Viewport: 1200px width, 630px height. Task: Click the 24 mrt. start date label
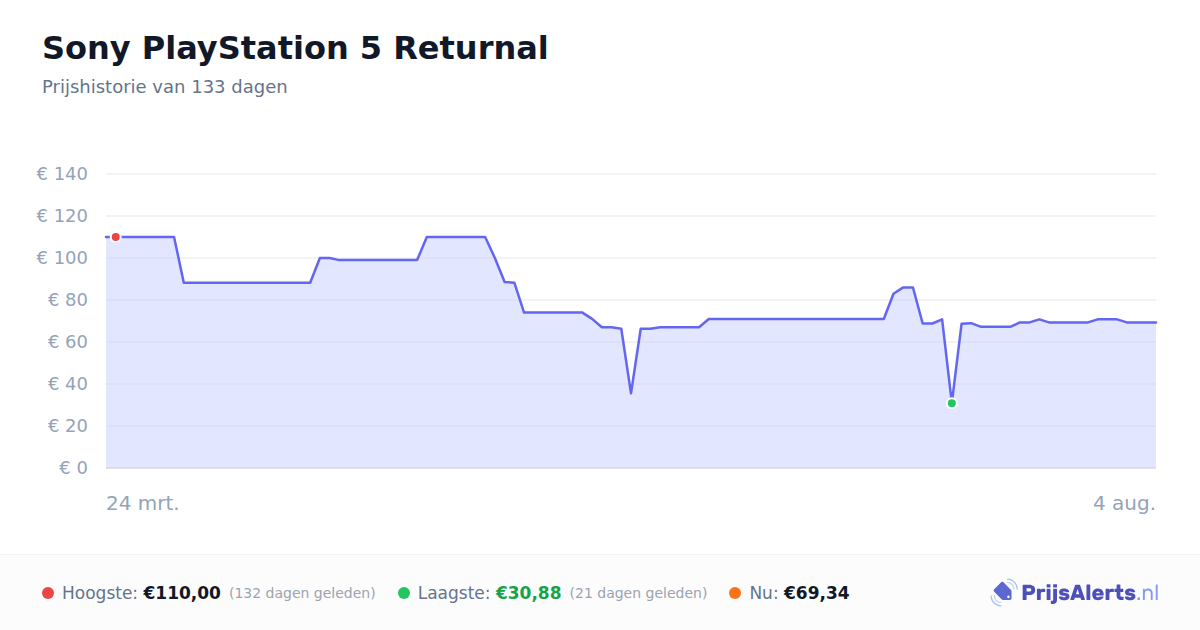143,503
